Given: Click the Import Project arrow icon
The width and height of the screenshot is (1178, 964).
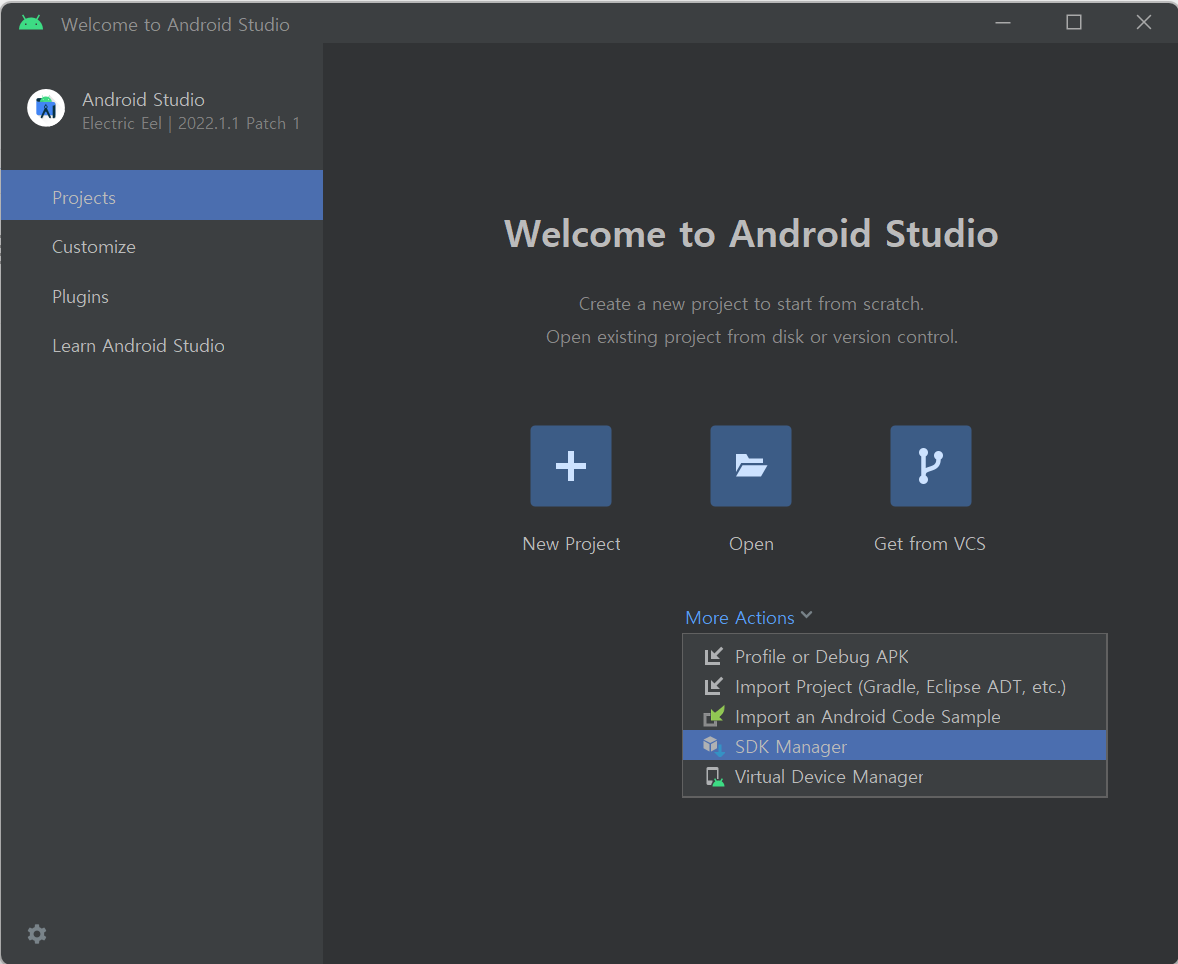Looking at the screenshot, I should (714, 687).
